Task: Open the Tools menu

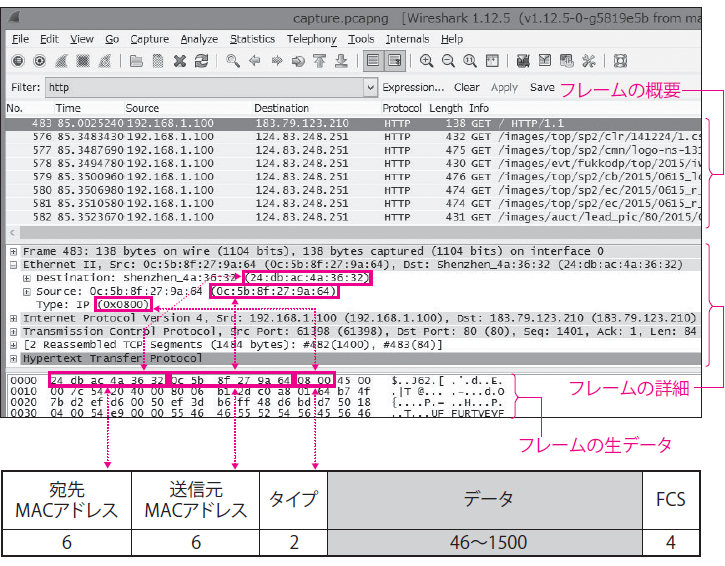Action: [x=361, y=39]
